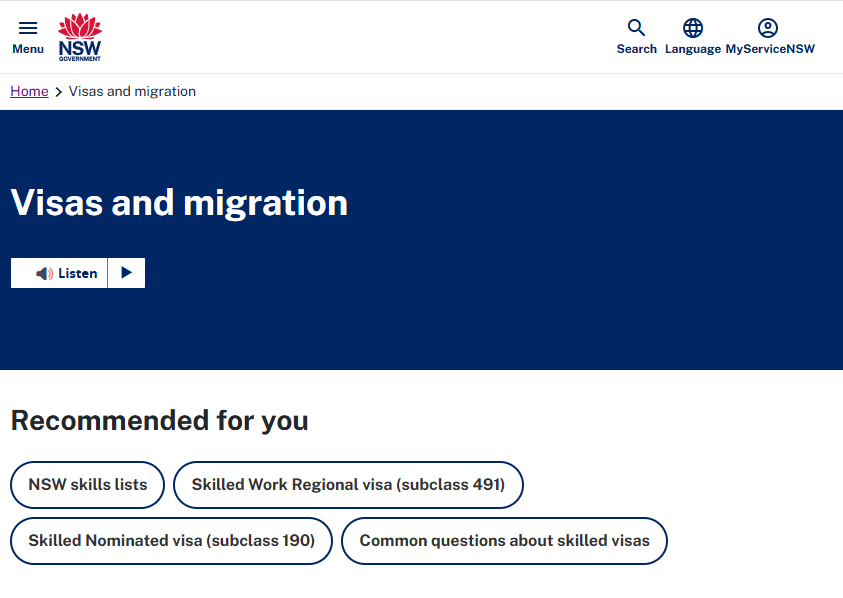843x598 pixels.
Task: Open Skilled Work Regional visa (subclass 491)
Action: click(x=348, y=485)
